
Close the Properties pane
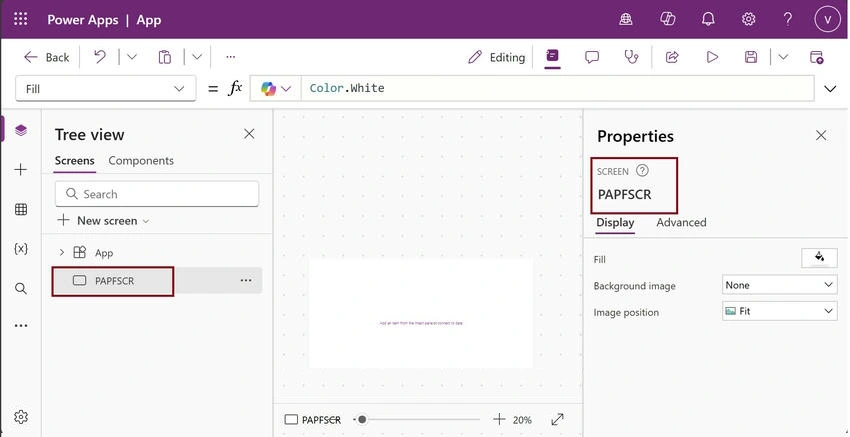click(821, 135)
